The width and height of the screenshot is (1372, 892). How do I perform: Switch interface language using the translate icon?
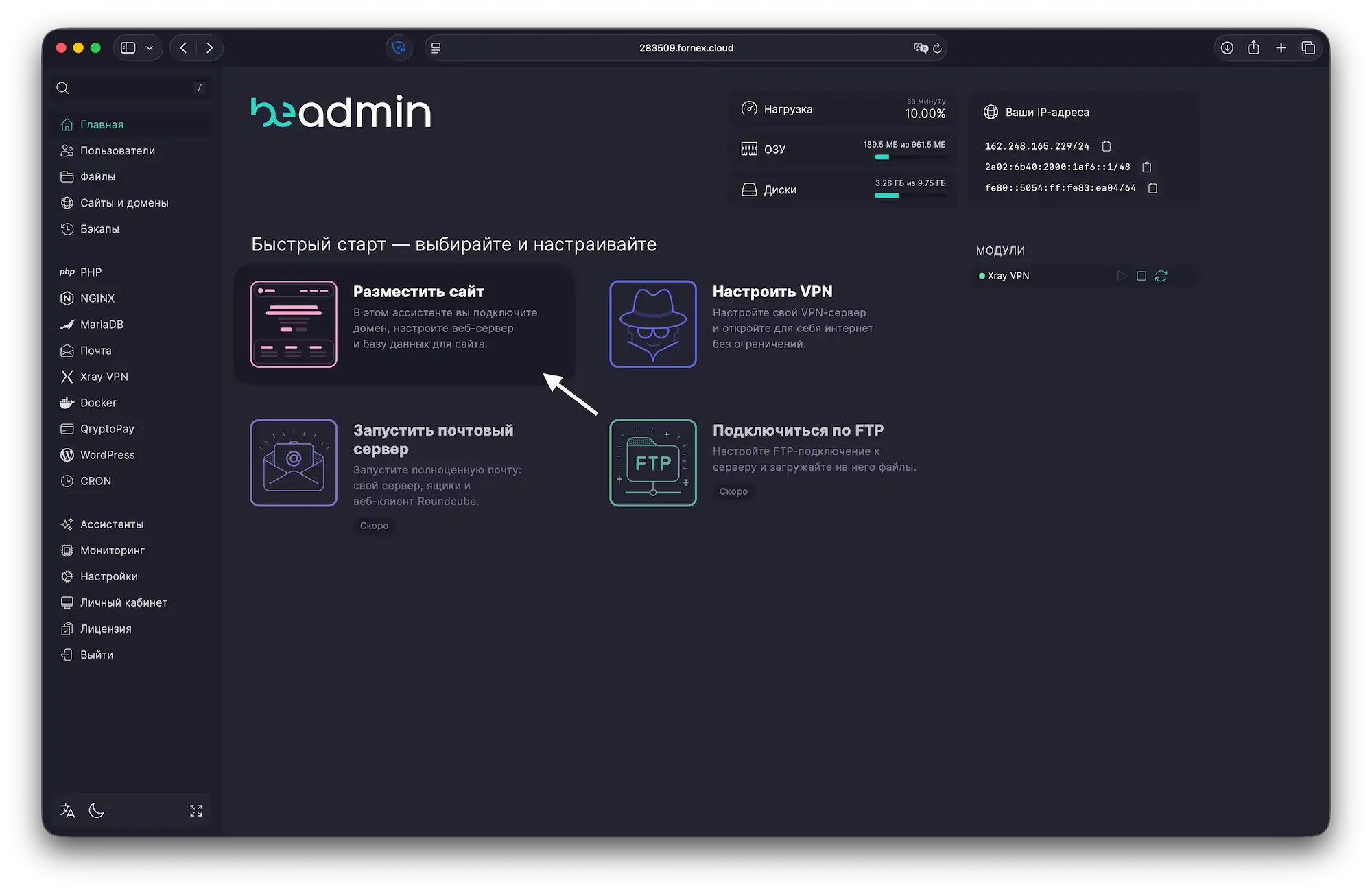(x=67, y=810)
